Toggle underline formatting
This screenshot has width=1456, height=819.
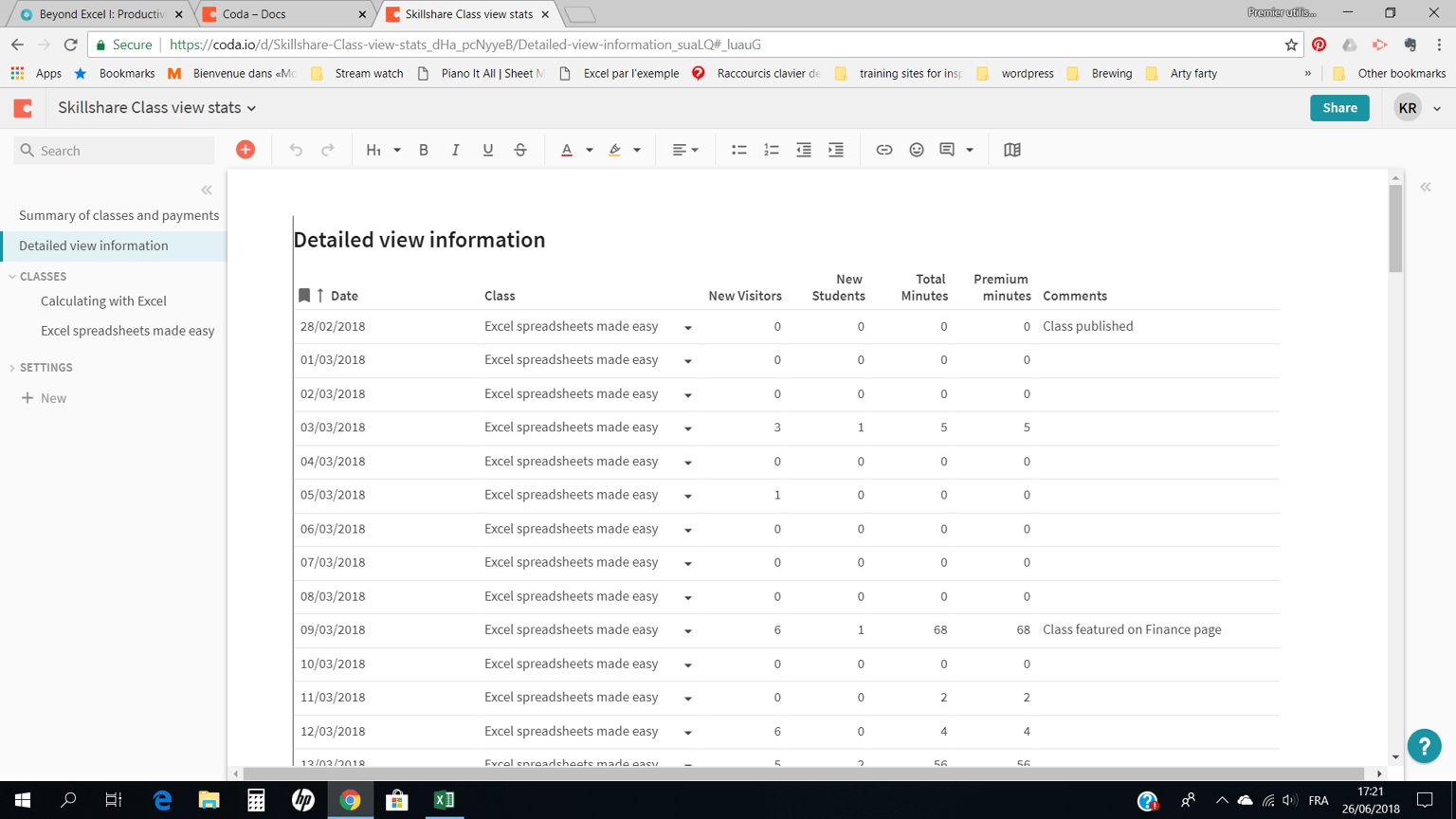tap(488, 150)
